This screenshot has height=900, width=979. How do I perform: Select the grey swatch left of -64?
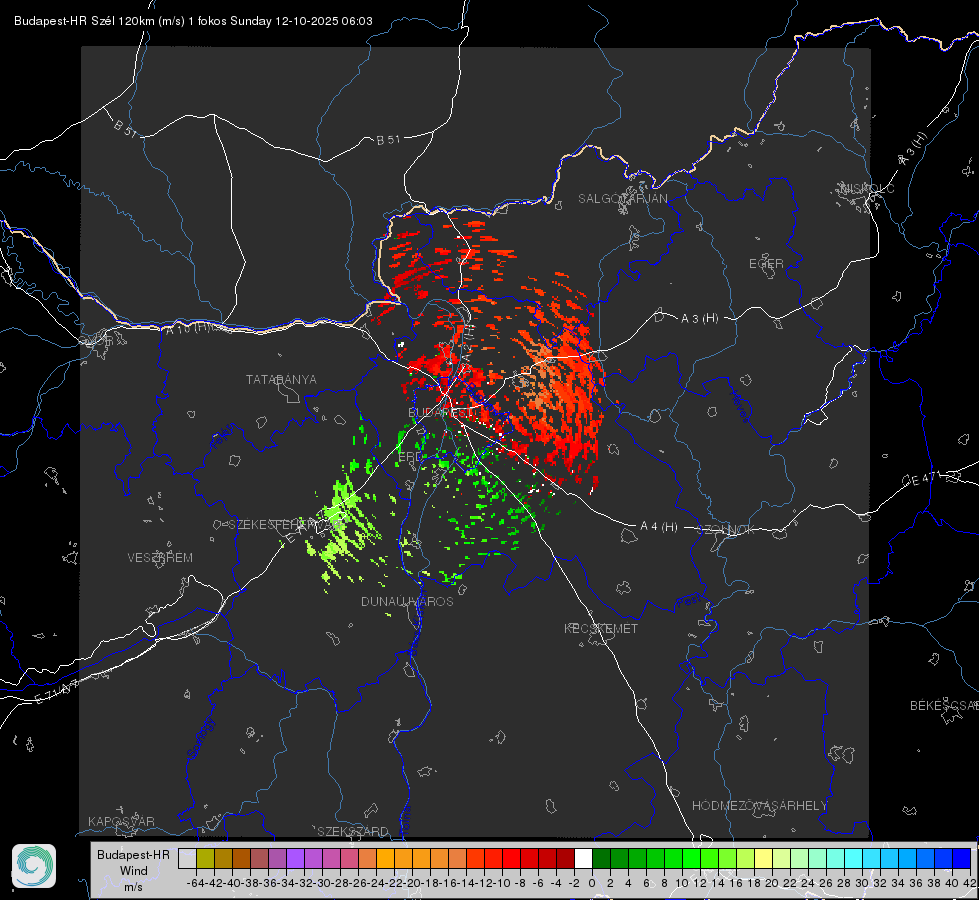pos(187,858)
